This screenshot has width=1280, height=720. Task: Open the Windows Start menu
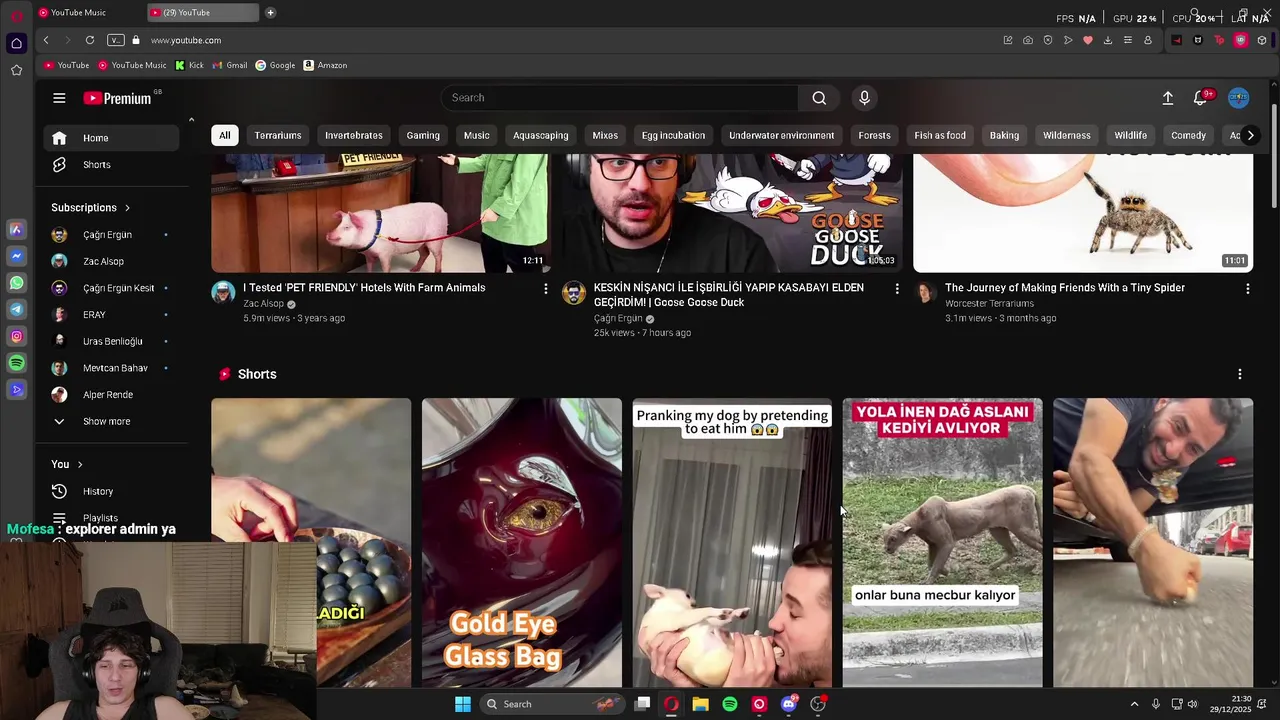463,704
